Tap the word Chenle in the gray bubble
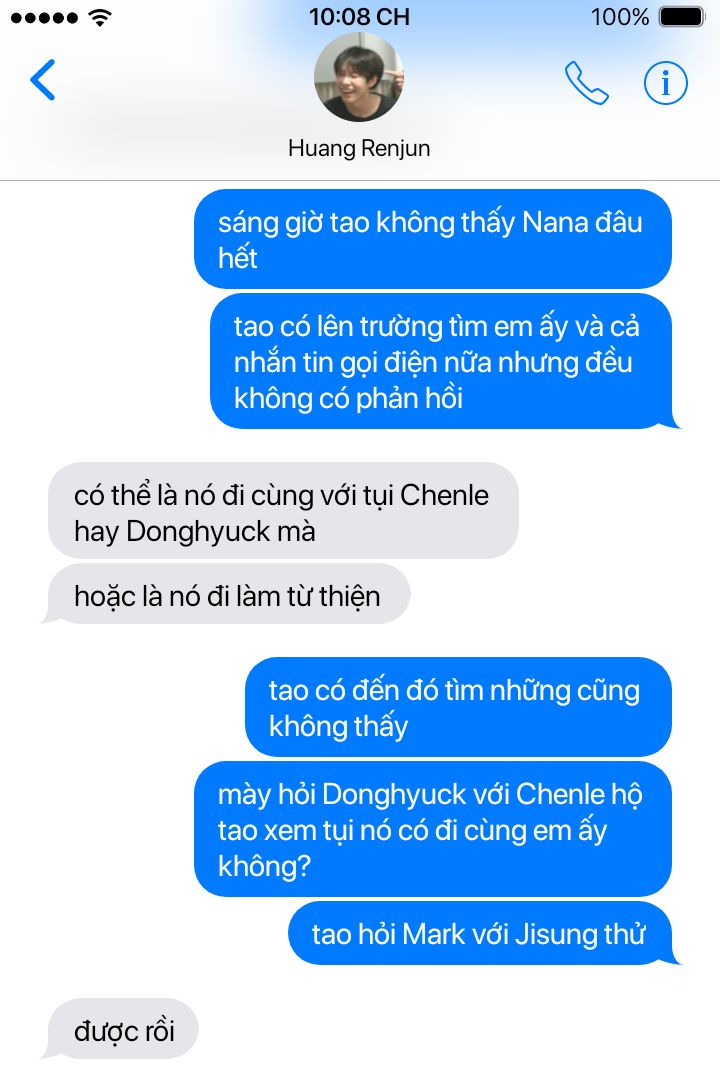The height and width of the screenshot is (1073, 720). (444, 495)
